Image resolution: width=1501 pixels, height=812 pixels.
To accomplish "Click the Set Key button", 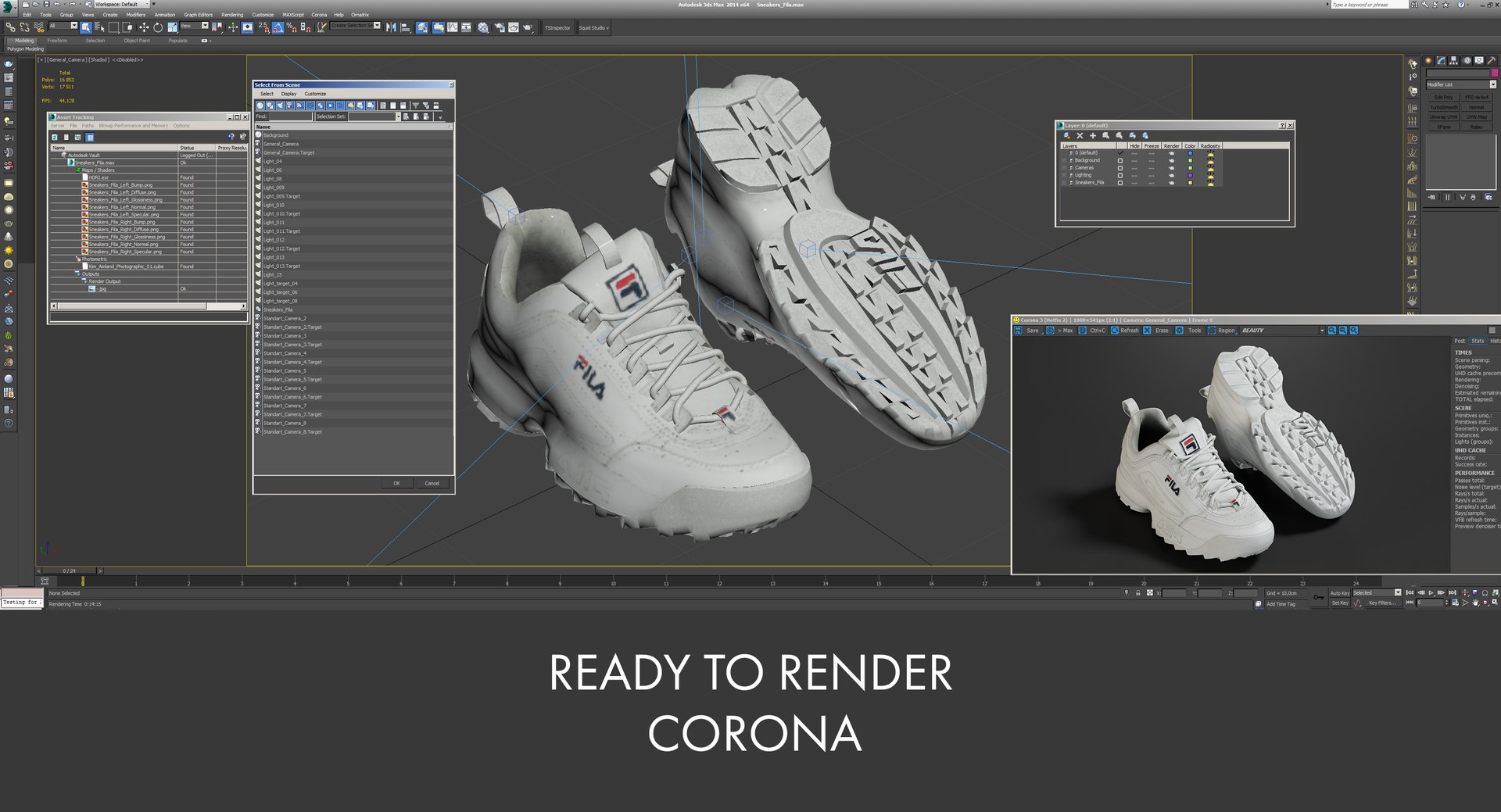I will click(x=1340, y=603).
